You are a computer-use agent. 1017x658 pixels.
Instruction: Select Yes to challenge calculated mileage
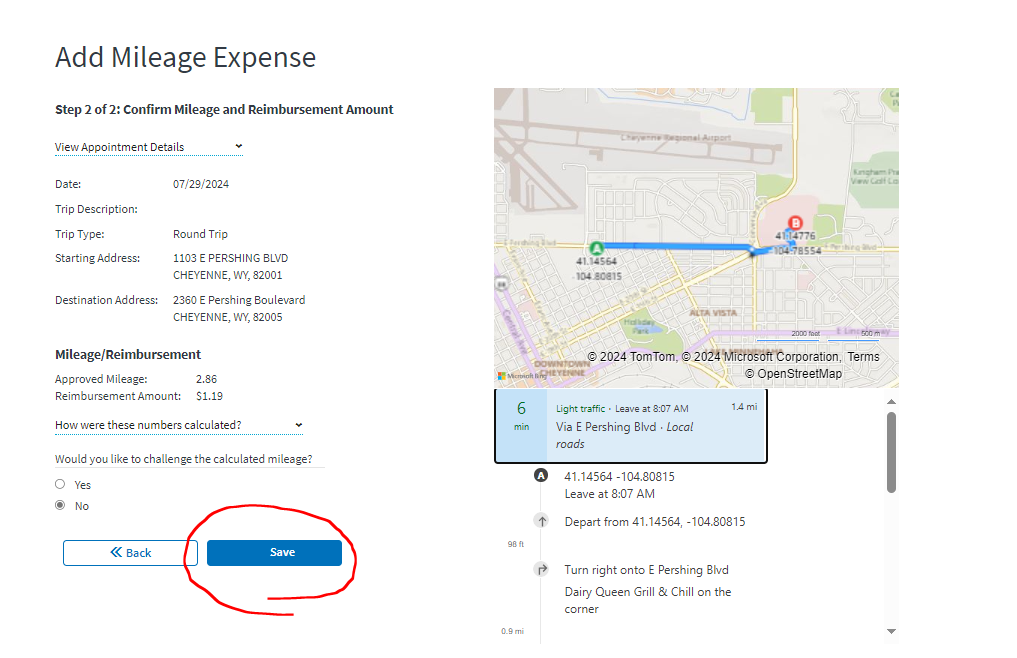tap(61, 484)
